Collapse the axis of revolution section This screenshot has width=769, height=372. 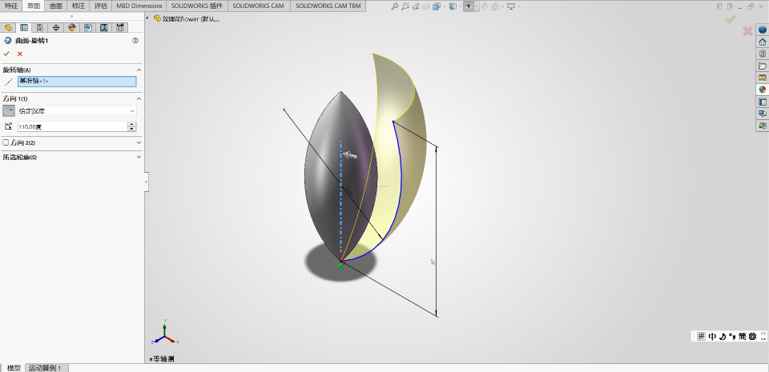pos(139,70)
